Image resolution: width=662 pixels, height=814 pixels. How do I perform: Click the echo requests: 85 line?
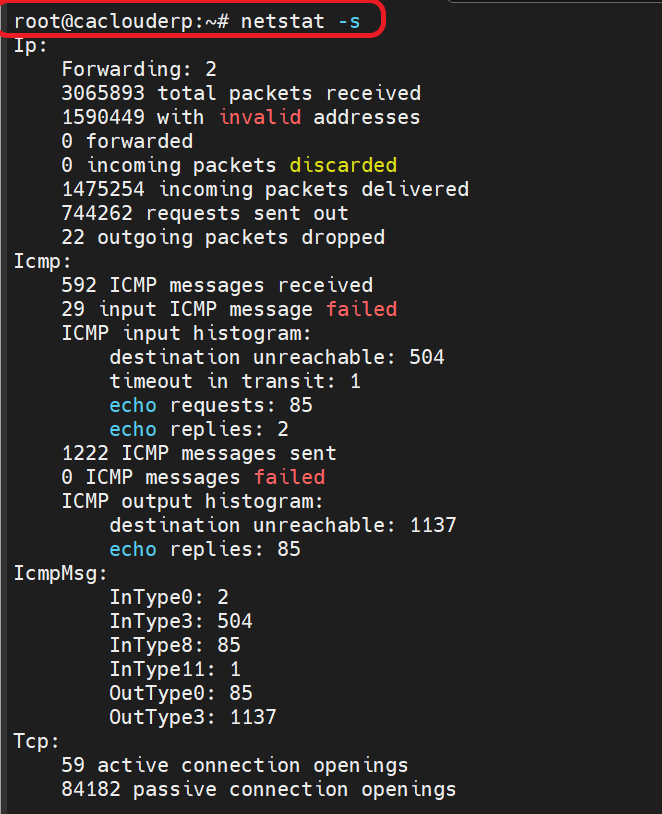coord(211,405)
